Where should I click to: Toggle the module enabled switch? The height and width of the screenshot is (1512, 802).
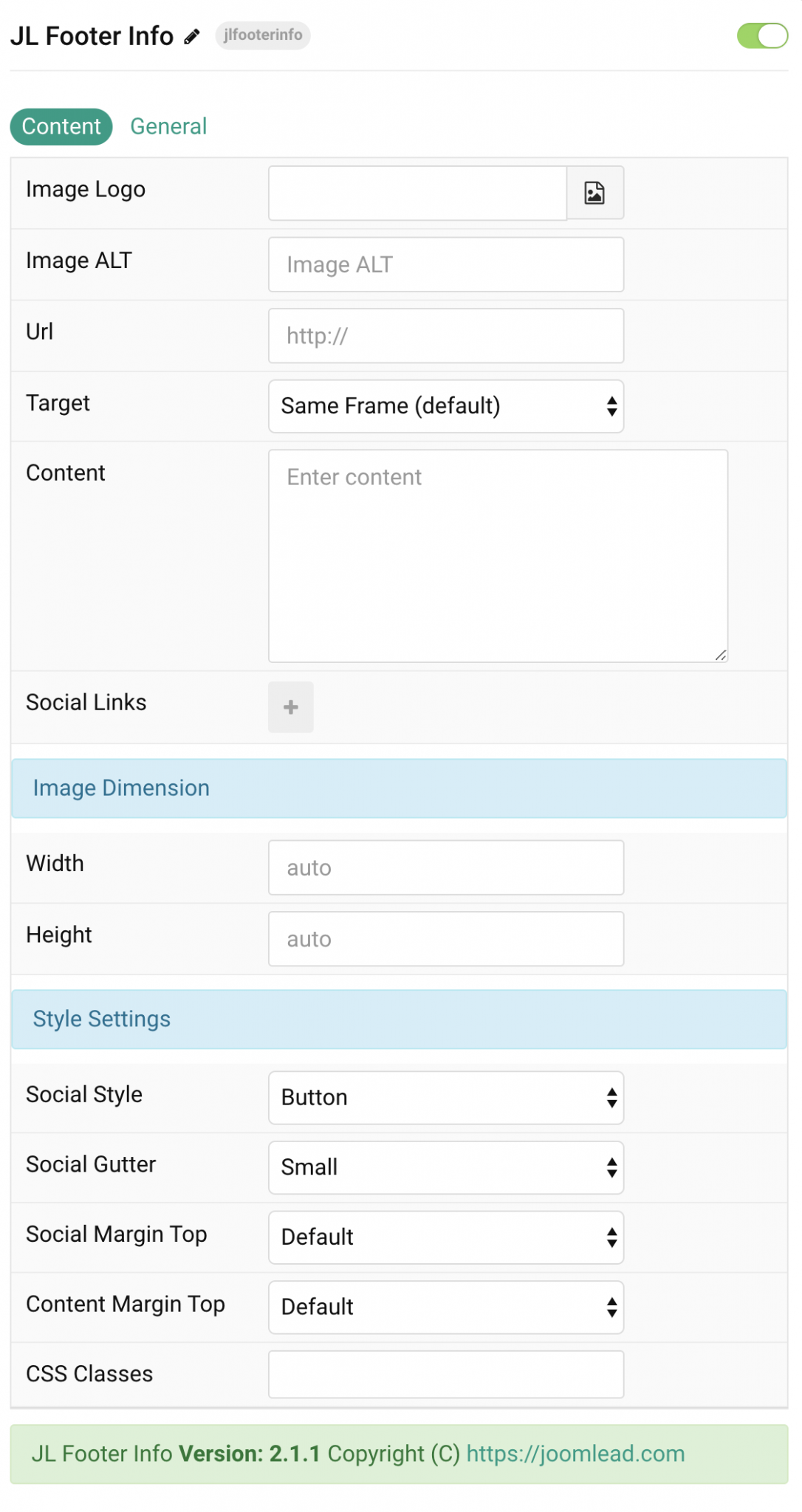pyautogui.click(x=762, y=35)
